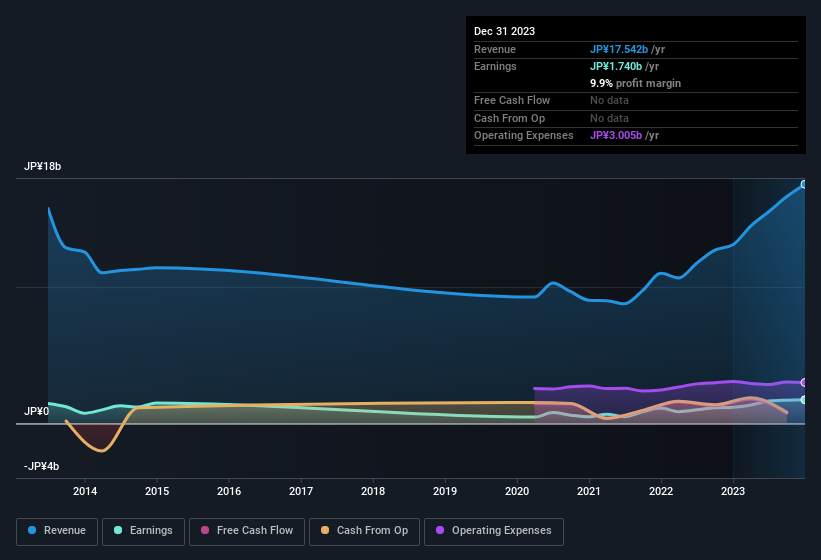Image resolution: width=821 pixels, height=560 pixels.
Task: Click the 2019 x-axis label
Action: [445, 491]
